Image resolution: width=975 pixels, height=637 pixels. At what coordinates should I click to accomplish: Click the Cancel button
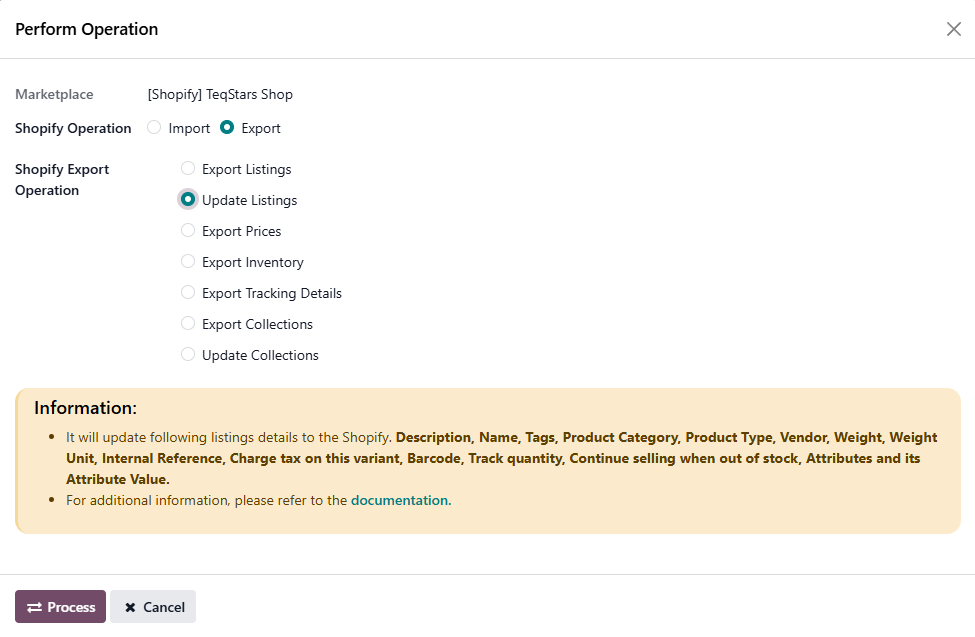click(x=153, y=607)
